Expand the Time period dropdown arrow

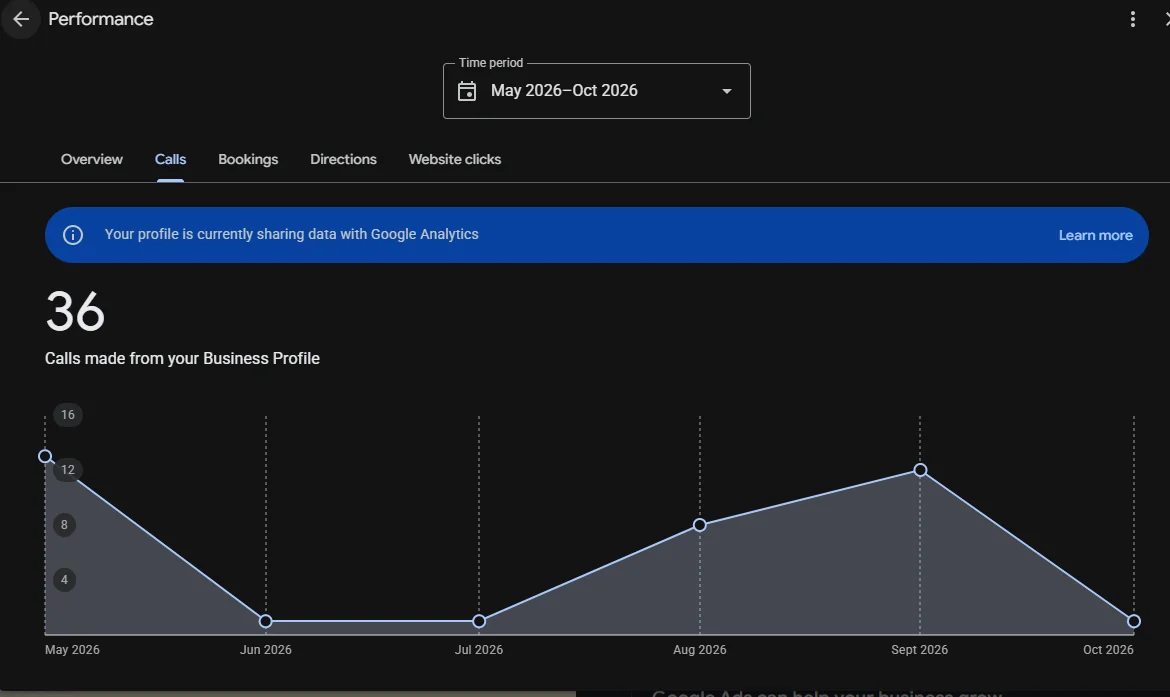[727, 91]
